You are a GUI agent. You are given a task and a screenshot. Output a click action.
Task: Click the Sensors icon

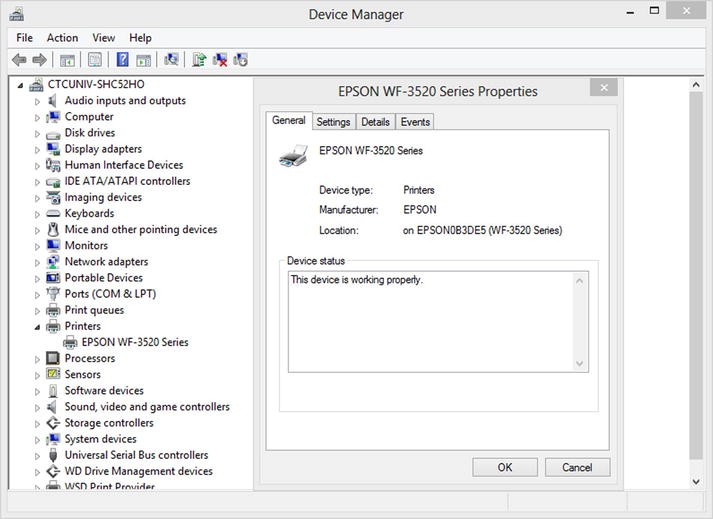point(53,374)
